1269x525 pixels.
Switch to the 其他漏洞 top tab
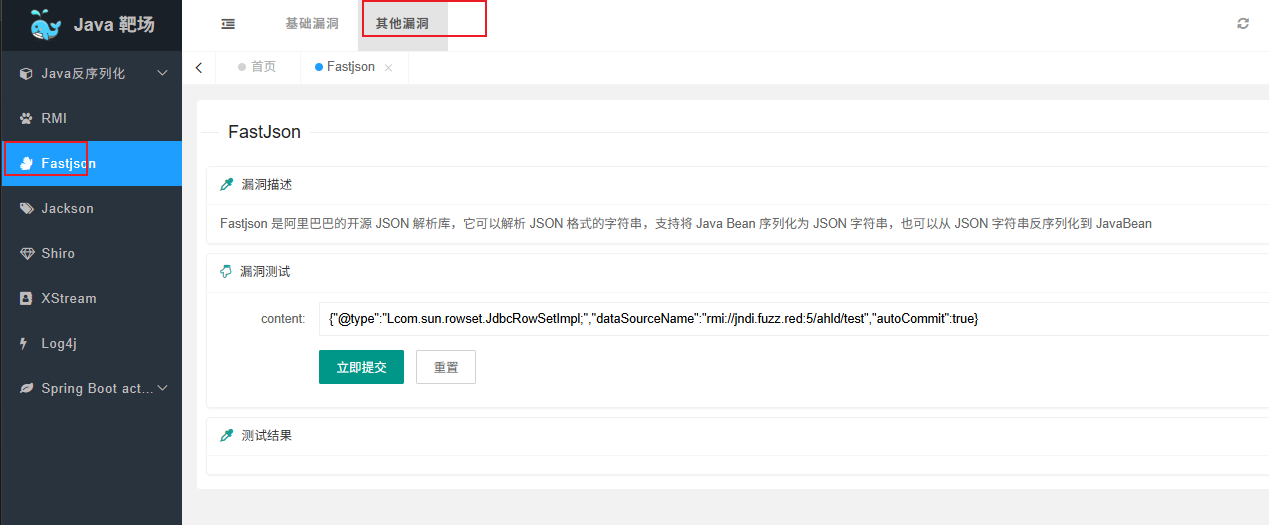click(x=402, y=24)
